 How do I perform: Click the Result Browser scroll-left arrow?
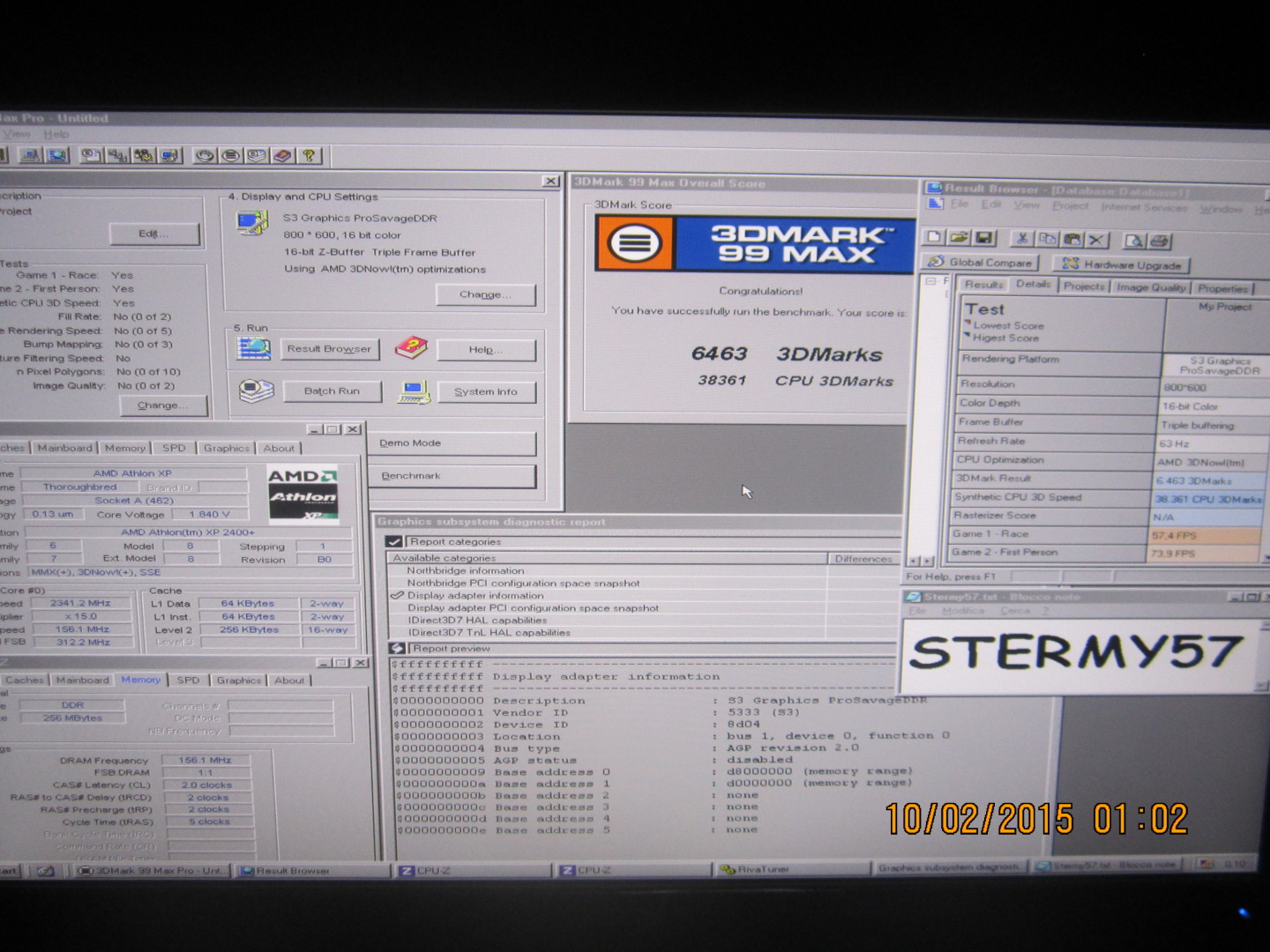[912, 562]
